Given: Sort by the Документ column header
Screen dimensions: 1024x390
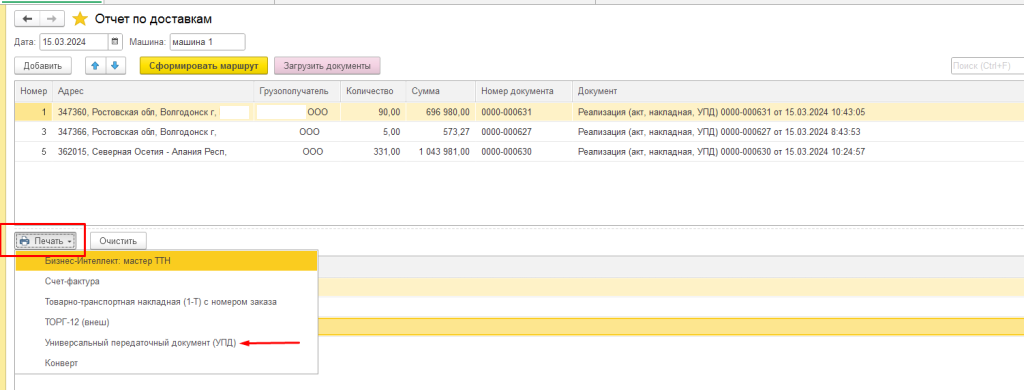Looking at the screenshot, I should point(798,91).
